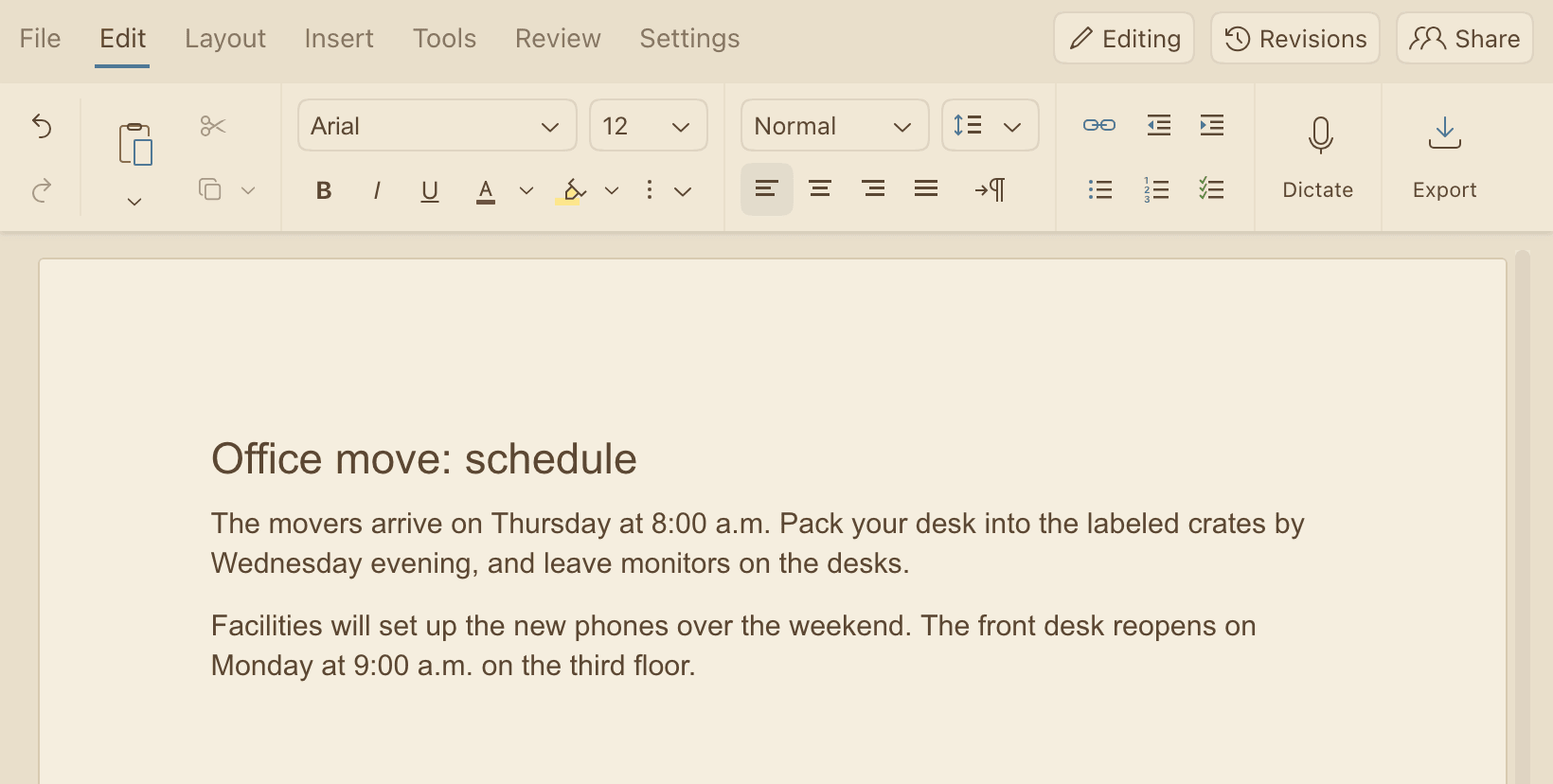Click the Export download icon
This screenshot has height=784, width=1553.
coord(1445,134)
